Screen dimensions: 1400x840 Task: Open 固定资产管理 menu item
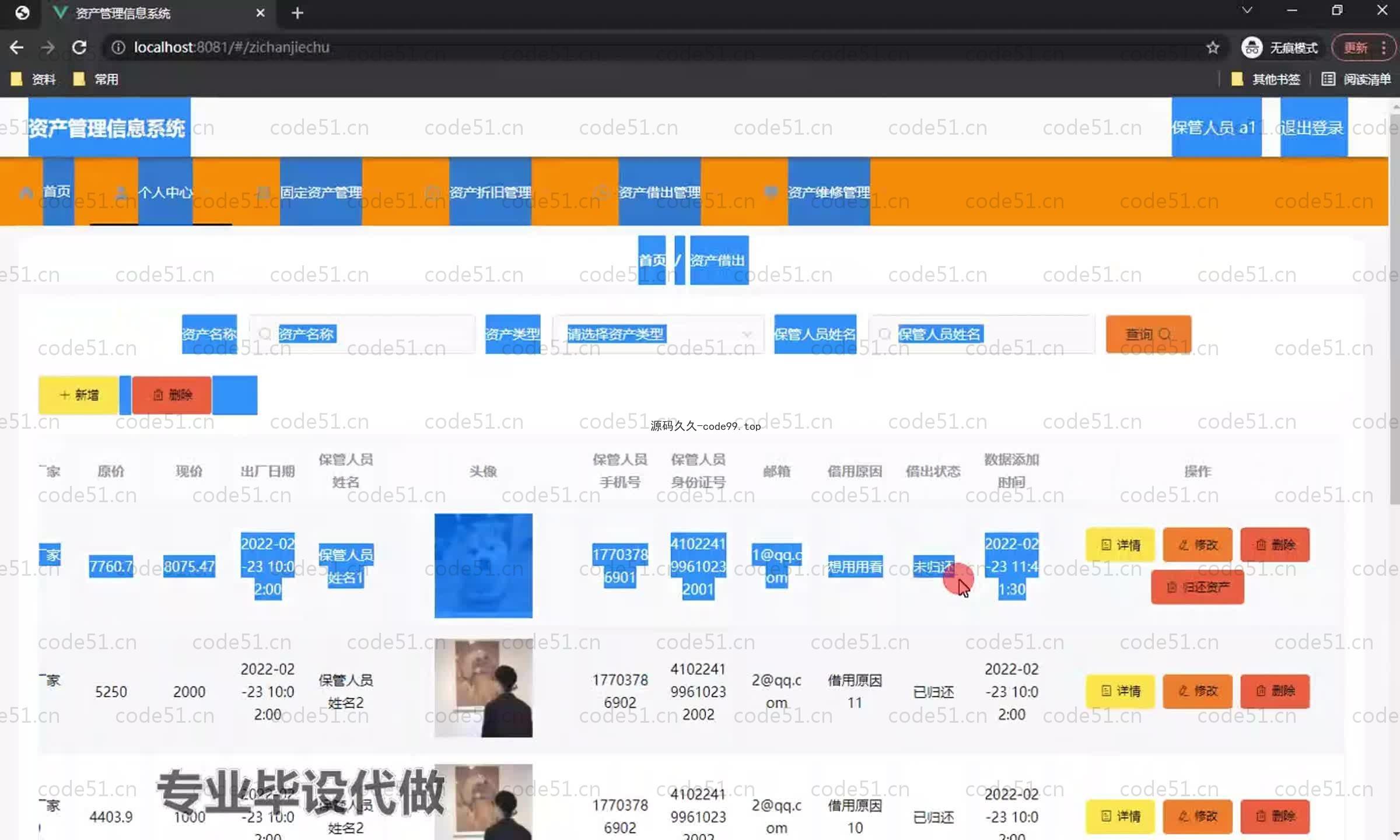pos(321,191)
